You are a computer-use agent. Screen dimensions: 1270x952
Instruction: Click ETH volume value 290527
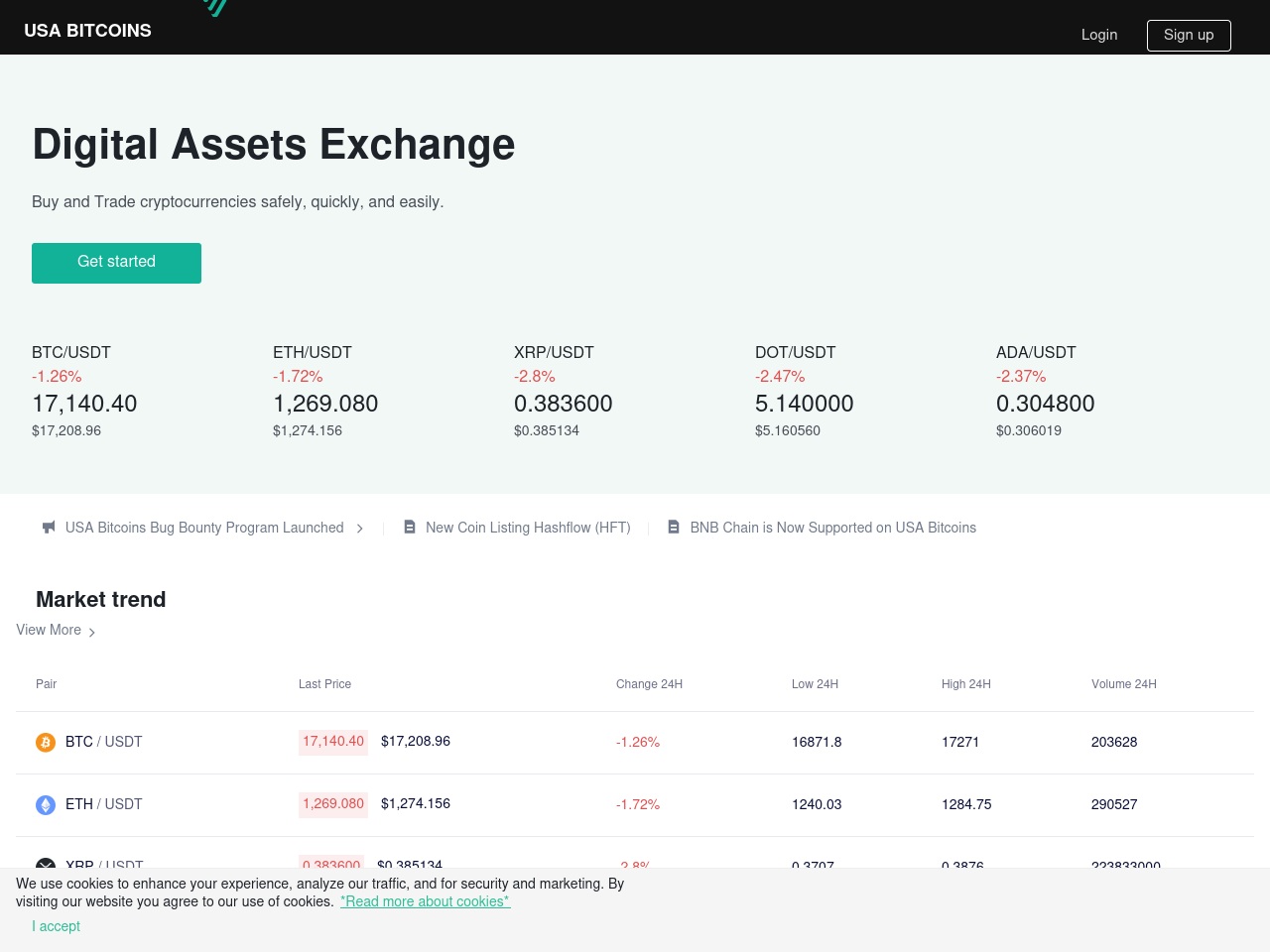[1114, 805]
